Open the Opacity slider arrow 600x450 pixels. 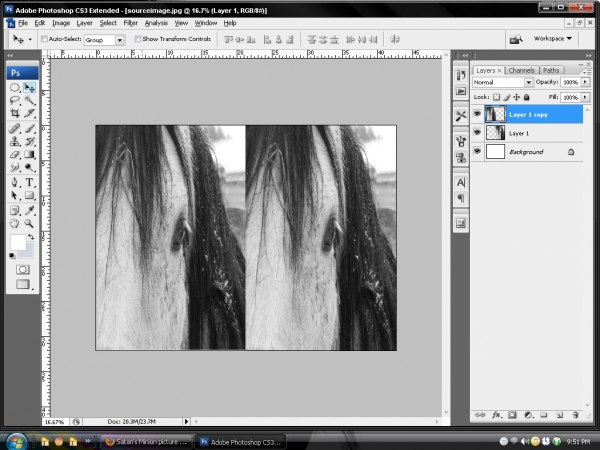(585, 82)
